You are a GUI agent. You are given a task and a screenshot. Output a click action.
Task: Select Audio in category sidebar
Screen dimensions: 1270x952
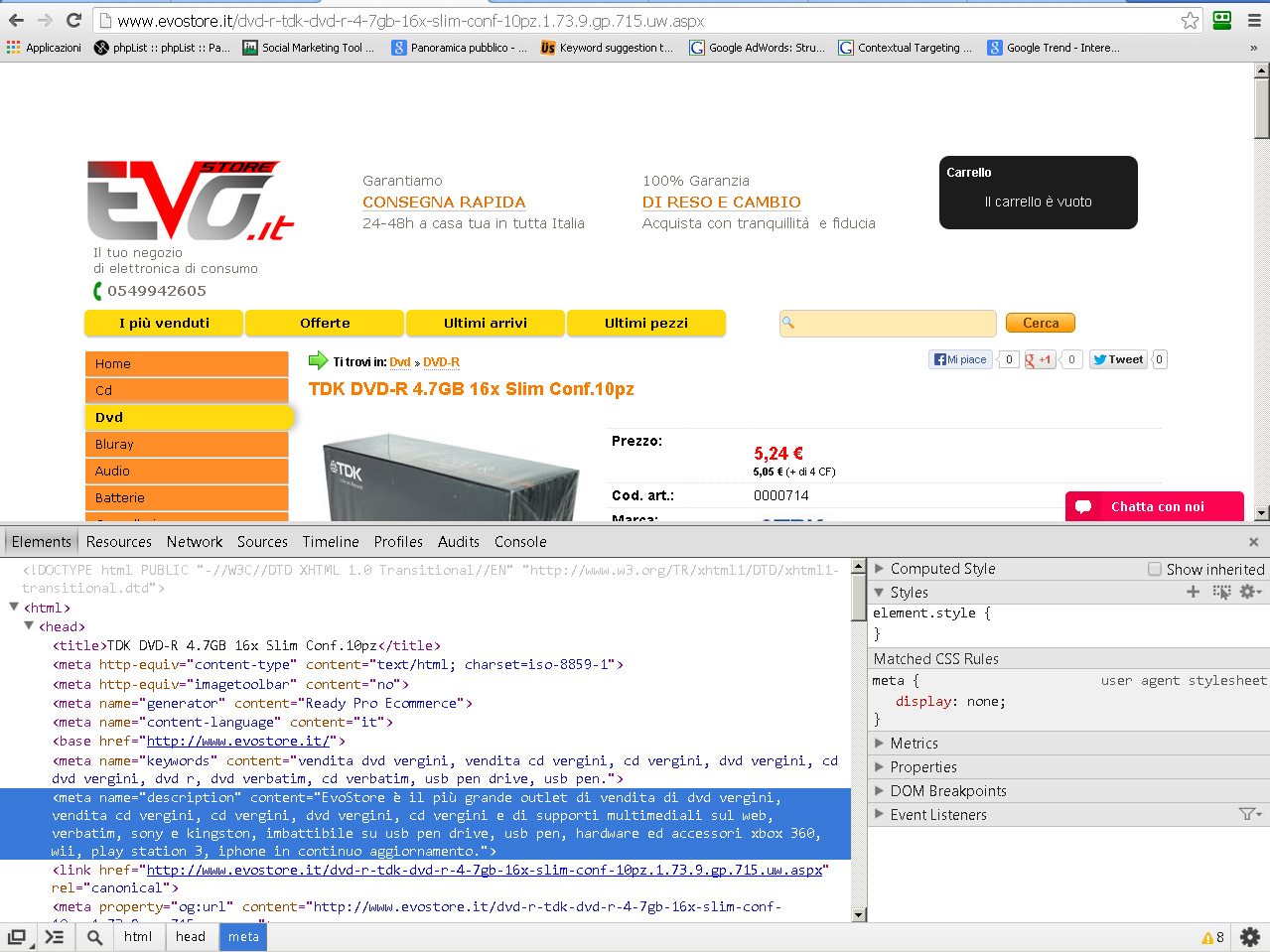coord(187,471)
